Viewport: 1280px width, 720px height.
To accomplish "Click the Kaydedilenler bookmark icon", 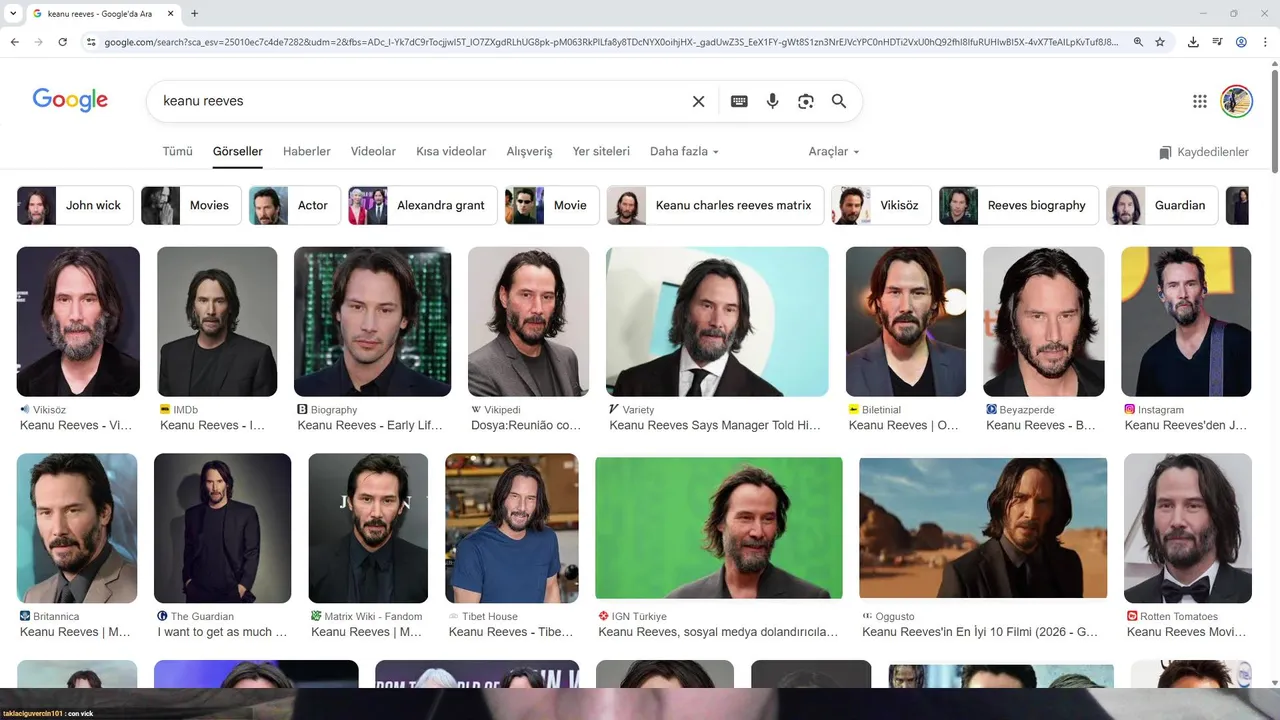I will (x=1165, y=153).
